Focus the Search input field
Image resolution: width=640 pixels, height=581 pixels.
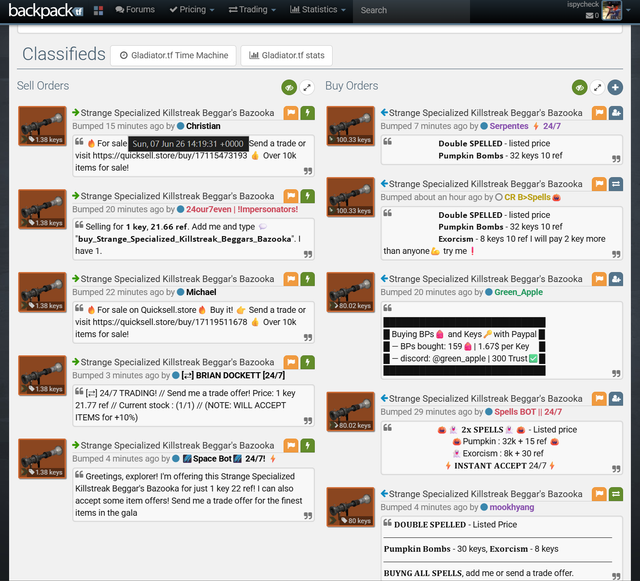click(x=411, y=10)
